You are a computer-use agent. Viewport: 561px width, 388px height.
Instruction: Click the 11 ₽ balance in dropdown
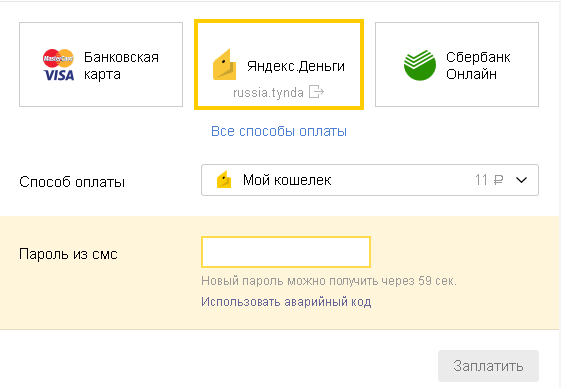(x=489, y=180)
